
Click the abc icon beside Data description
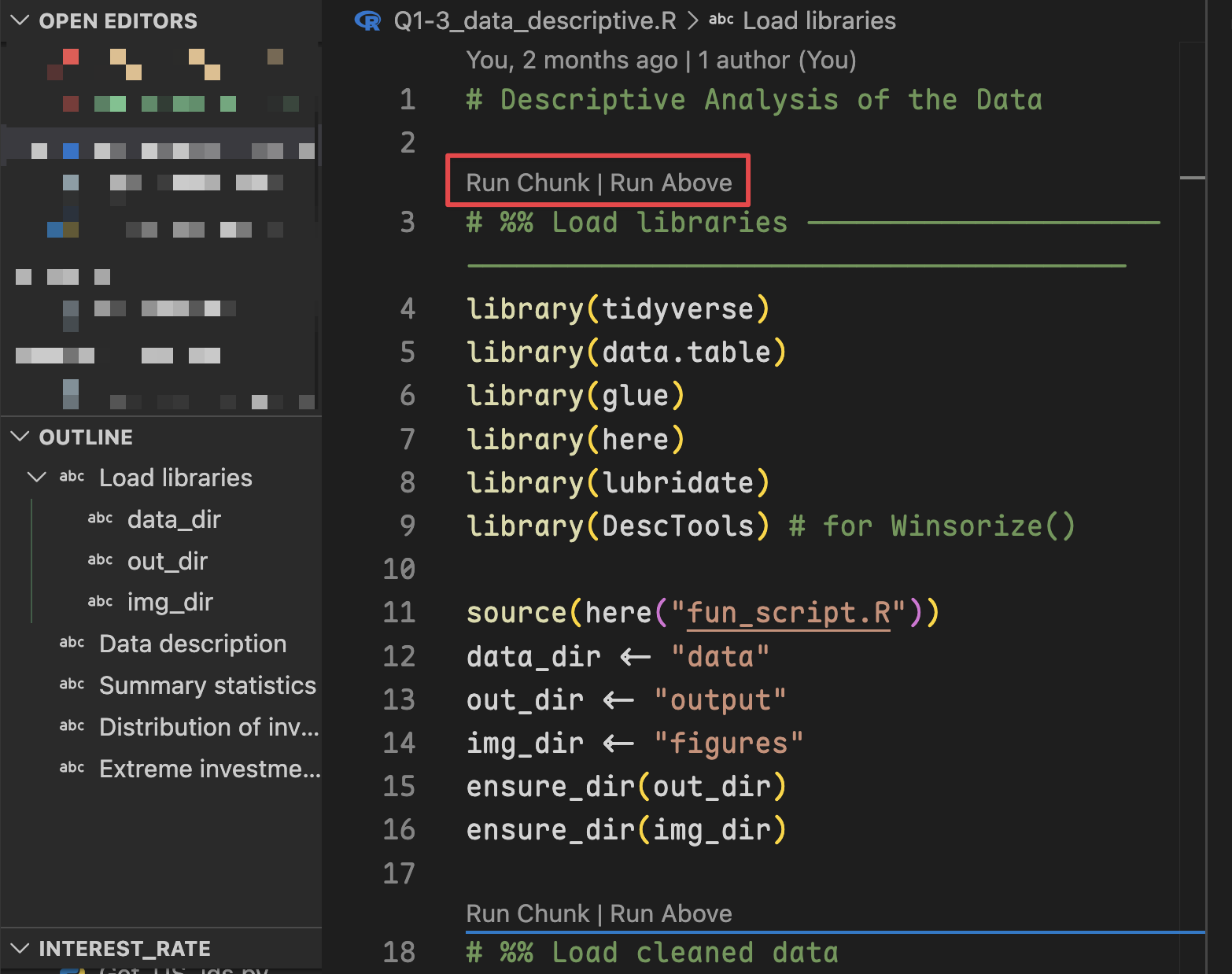[72, 643]
